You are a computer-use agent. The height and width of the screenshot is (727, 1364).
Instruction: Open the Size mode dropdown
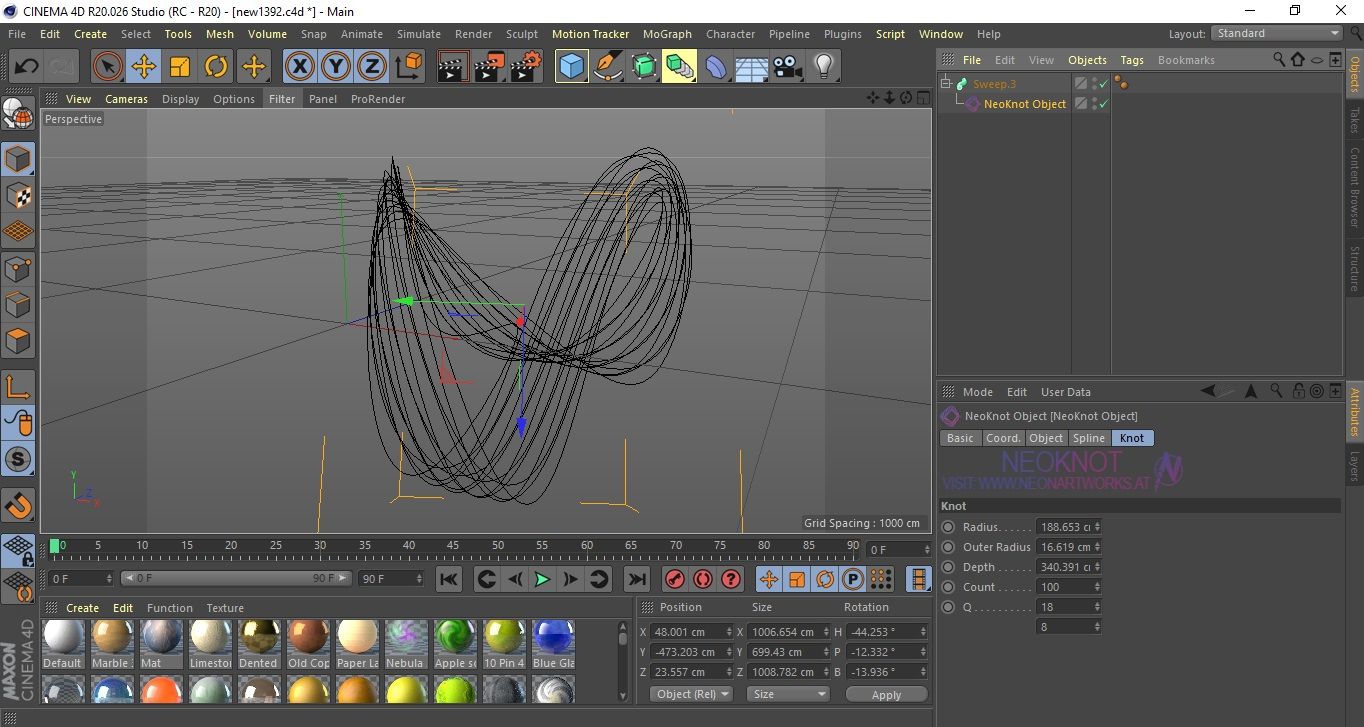click(x=789, y=694)
